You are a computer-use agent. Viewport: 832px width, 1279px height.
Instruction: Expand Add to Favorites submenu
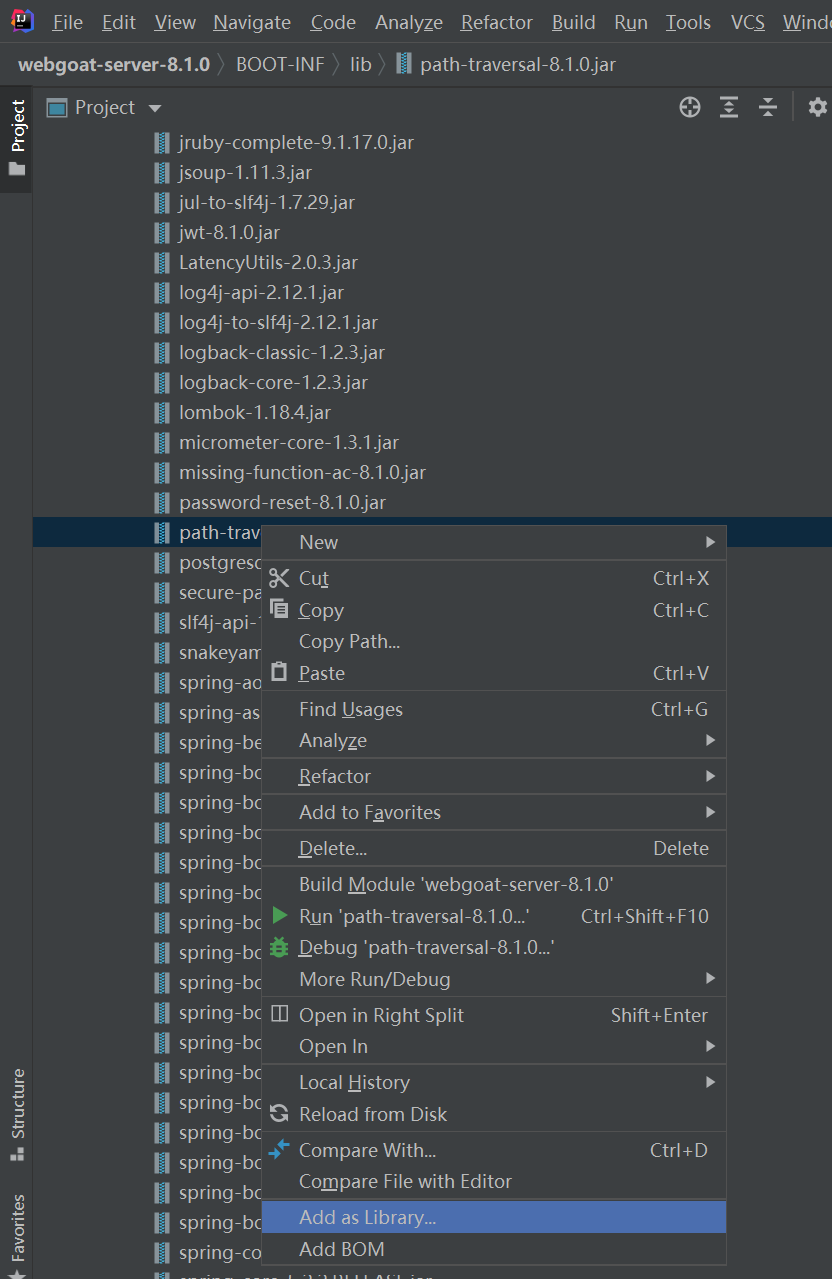point(494,812)
